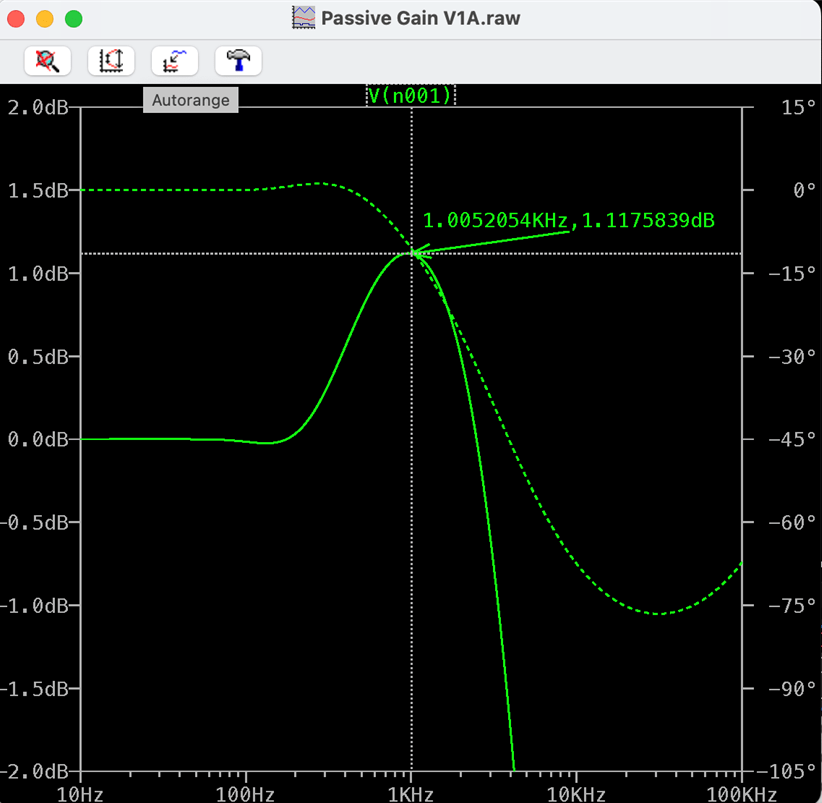Click the -0.5dB left axis label
822x803 pixels.
coord(35,523)
